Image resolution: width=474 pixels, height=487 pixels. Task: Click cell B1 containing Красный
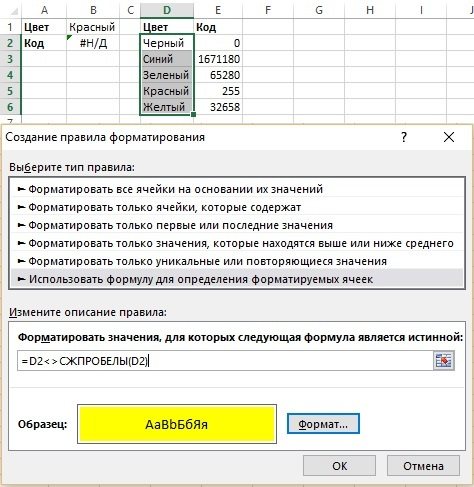[x=93, y=27]
